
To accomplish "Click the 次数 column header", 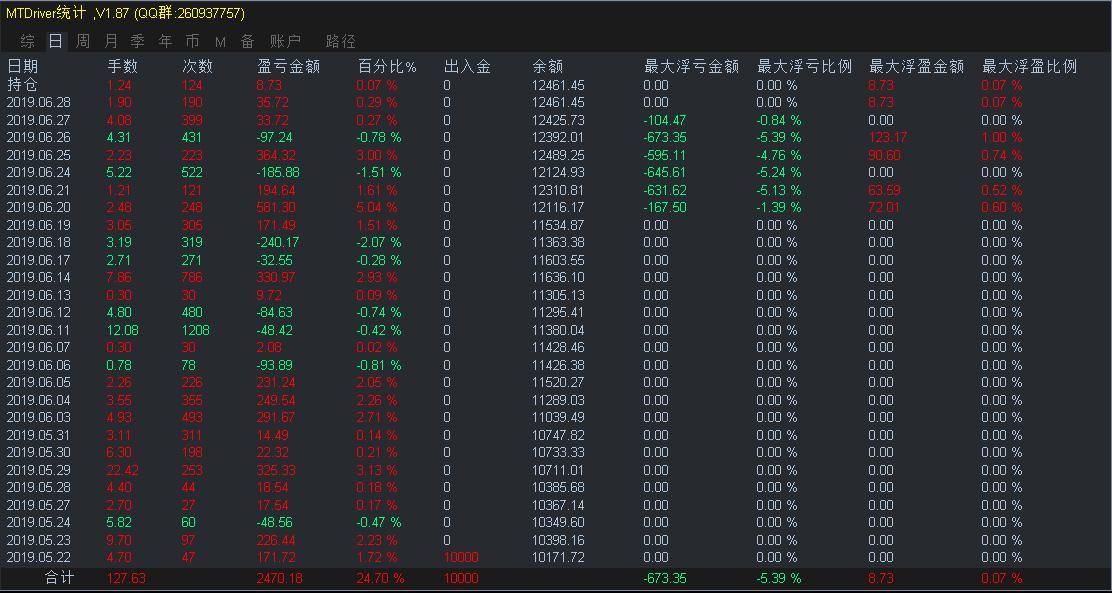I will (198, 67).
